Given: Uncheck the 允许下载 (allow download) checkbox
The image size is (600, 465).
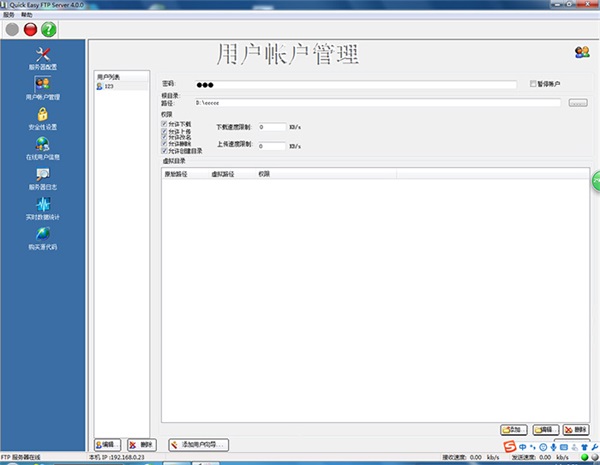Looking at the screenshot, I should point(164,124).
